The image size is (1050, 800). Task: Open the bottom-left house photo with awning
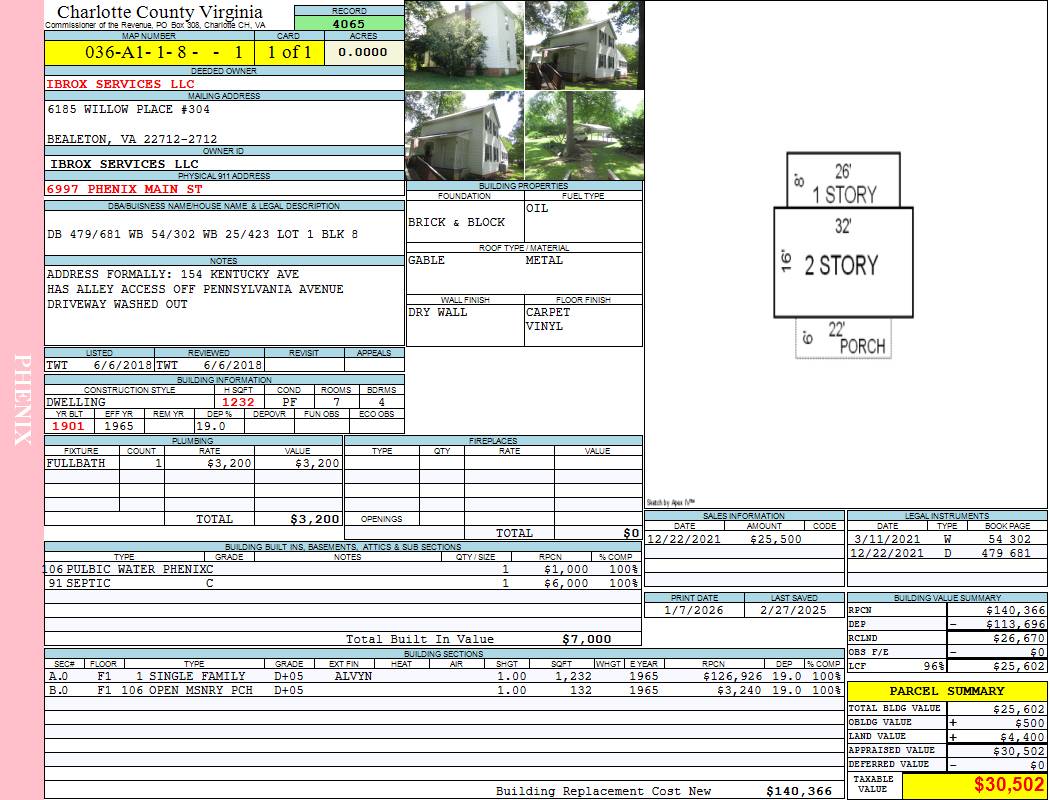point(464,136)
